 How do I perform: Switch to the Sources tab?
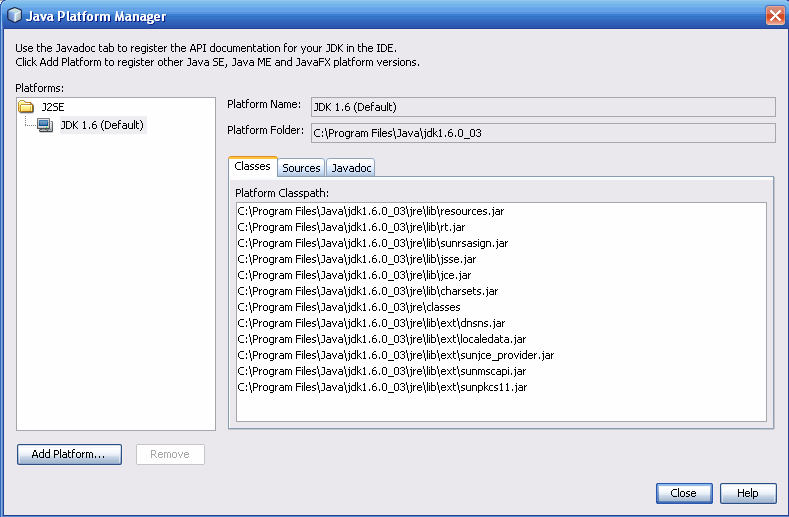[x=301, y=168]
